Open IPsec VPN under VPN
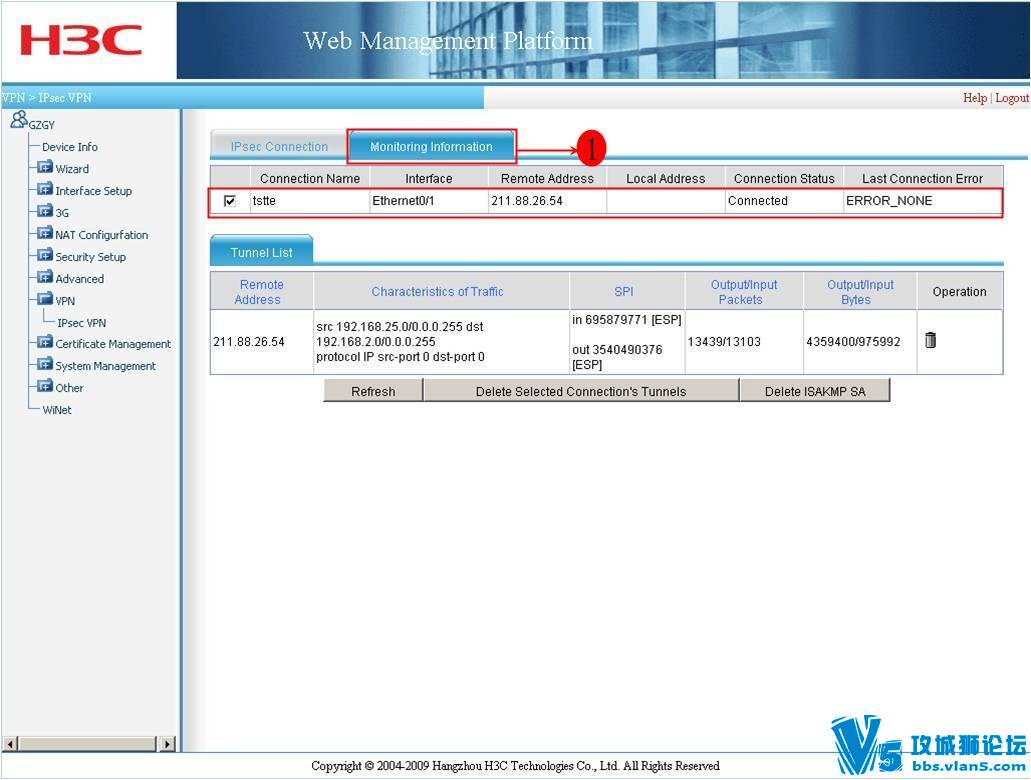 tap(82, 323)
